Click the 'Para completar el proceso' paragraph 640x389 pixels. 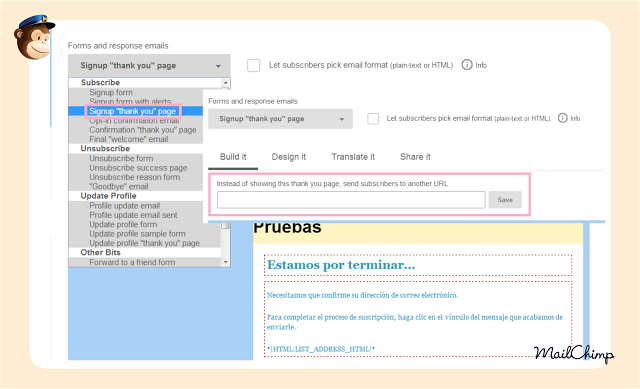pos(415,322)
